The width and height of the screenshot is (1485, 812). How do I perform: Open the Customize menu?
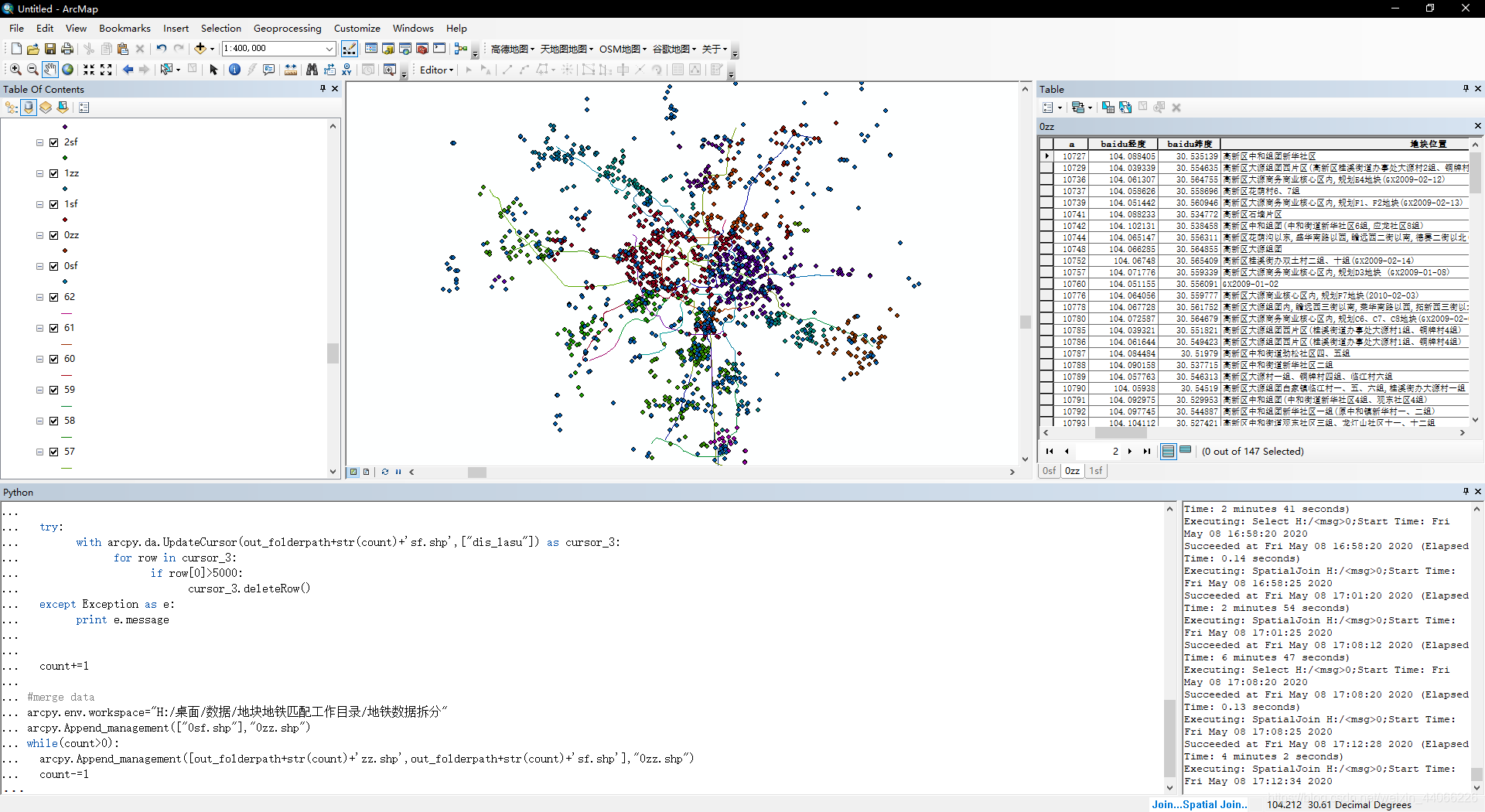[357, 28]
